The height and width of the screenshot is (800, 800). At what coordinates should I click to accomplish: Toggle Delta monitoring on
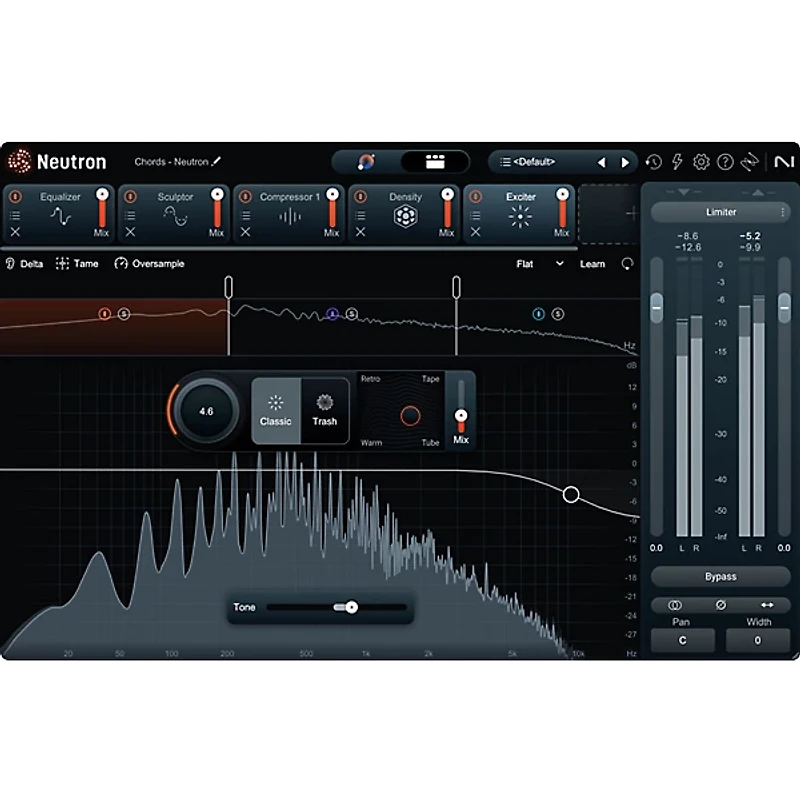24,263
